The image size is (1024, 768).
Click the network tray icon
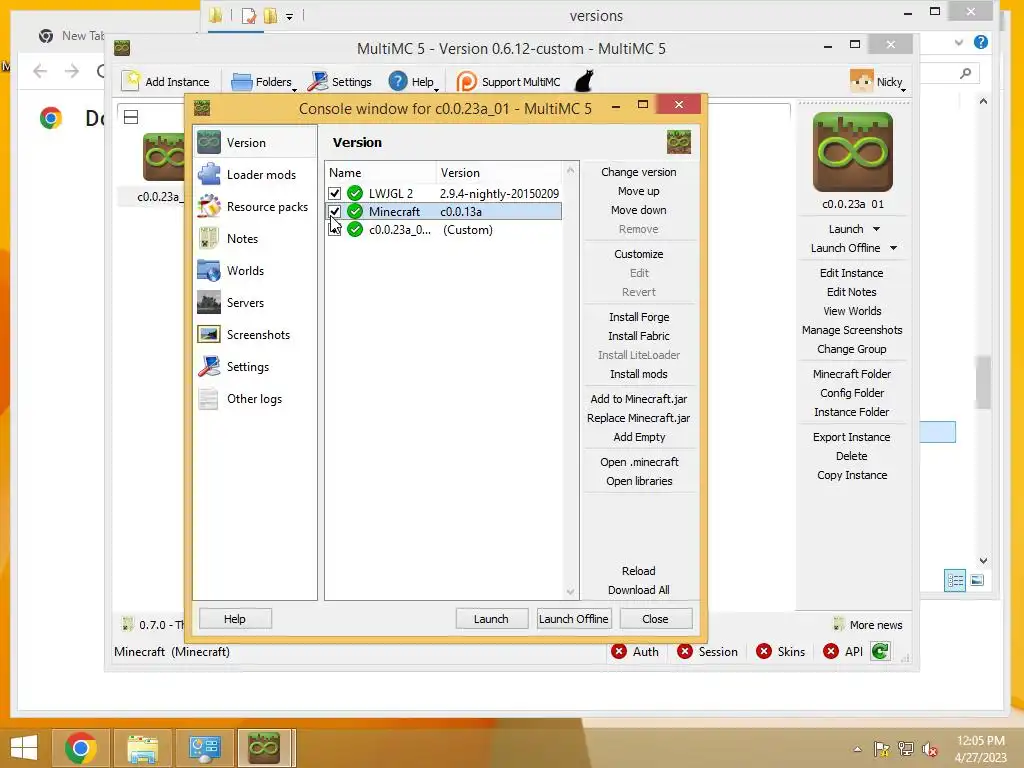click(x=906, y=748)
